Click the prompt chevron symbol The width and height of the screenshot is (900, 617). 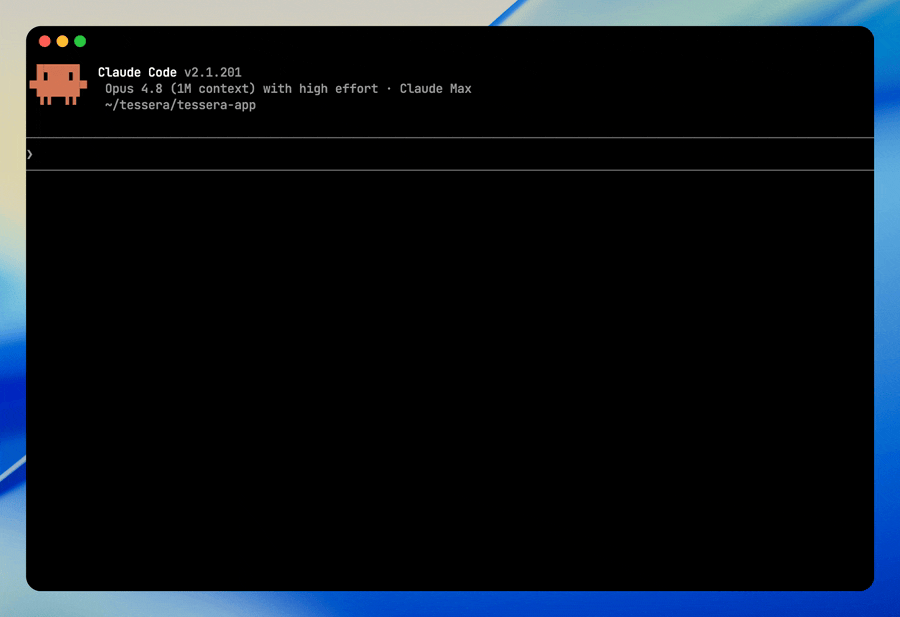tap(30, 154)
